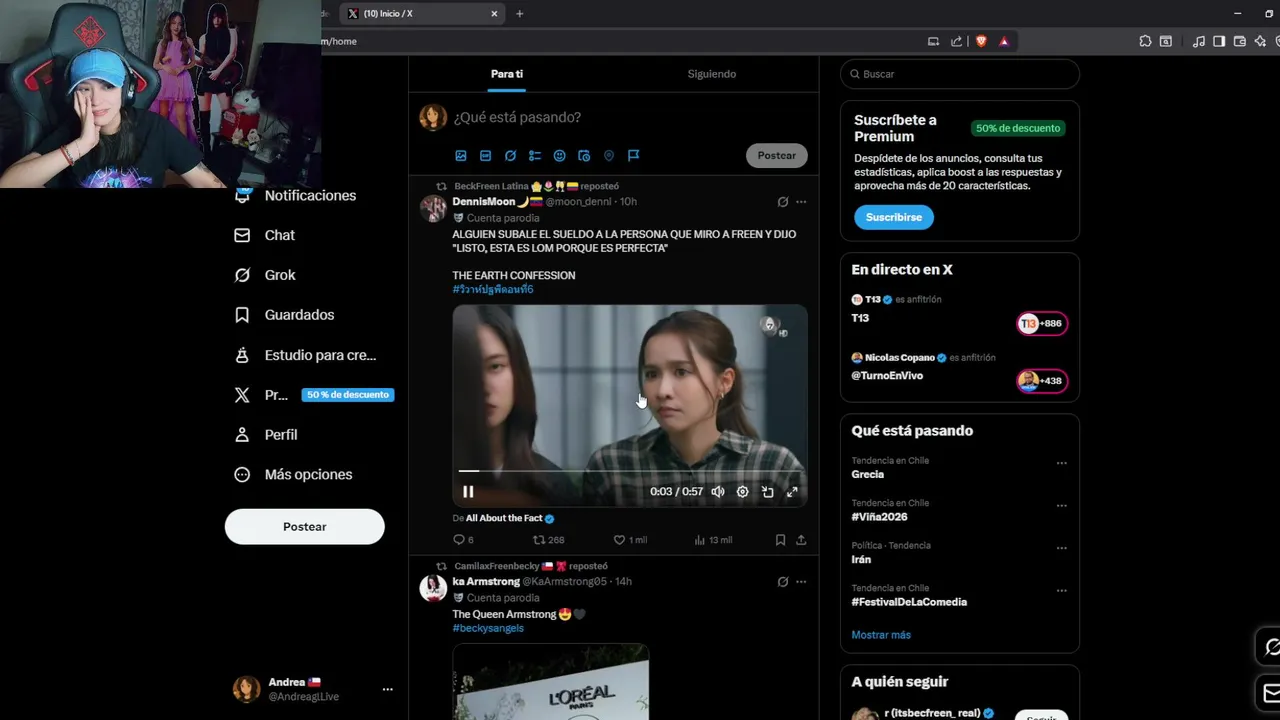This screenshot has height=720, width=1280.
Task: View analytics showing 13 mil views
Action: pos(713,540)
